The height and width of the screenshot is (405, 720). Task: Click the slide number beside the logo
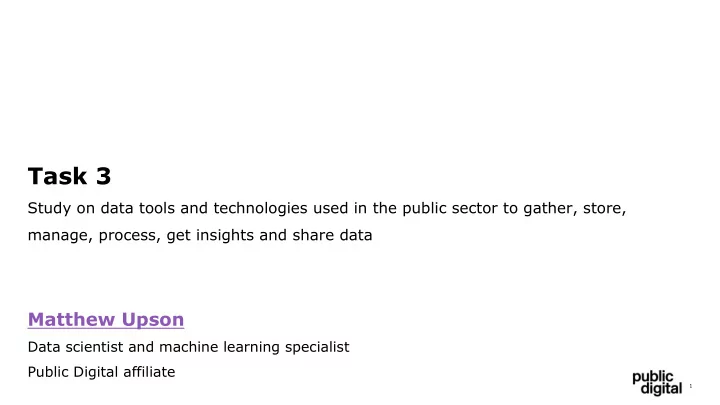pos(691,386)
